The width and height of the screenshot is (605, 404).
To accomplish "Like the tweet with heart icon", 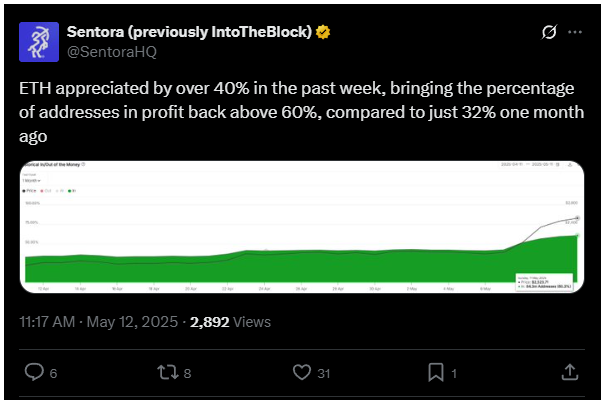I will coord(302,372).
